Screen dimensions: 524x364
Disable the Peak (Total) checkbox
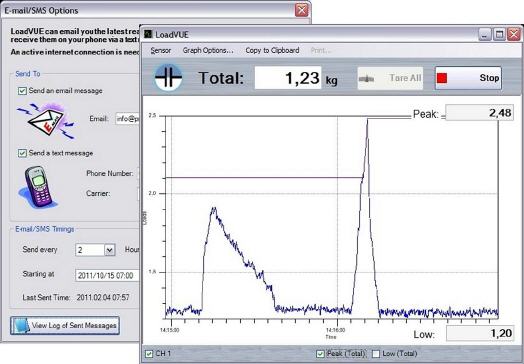pyautogui.click(x=320, y=353)
